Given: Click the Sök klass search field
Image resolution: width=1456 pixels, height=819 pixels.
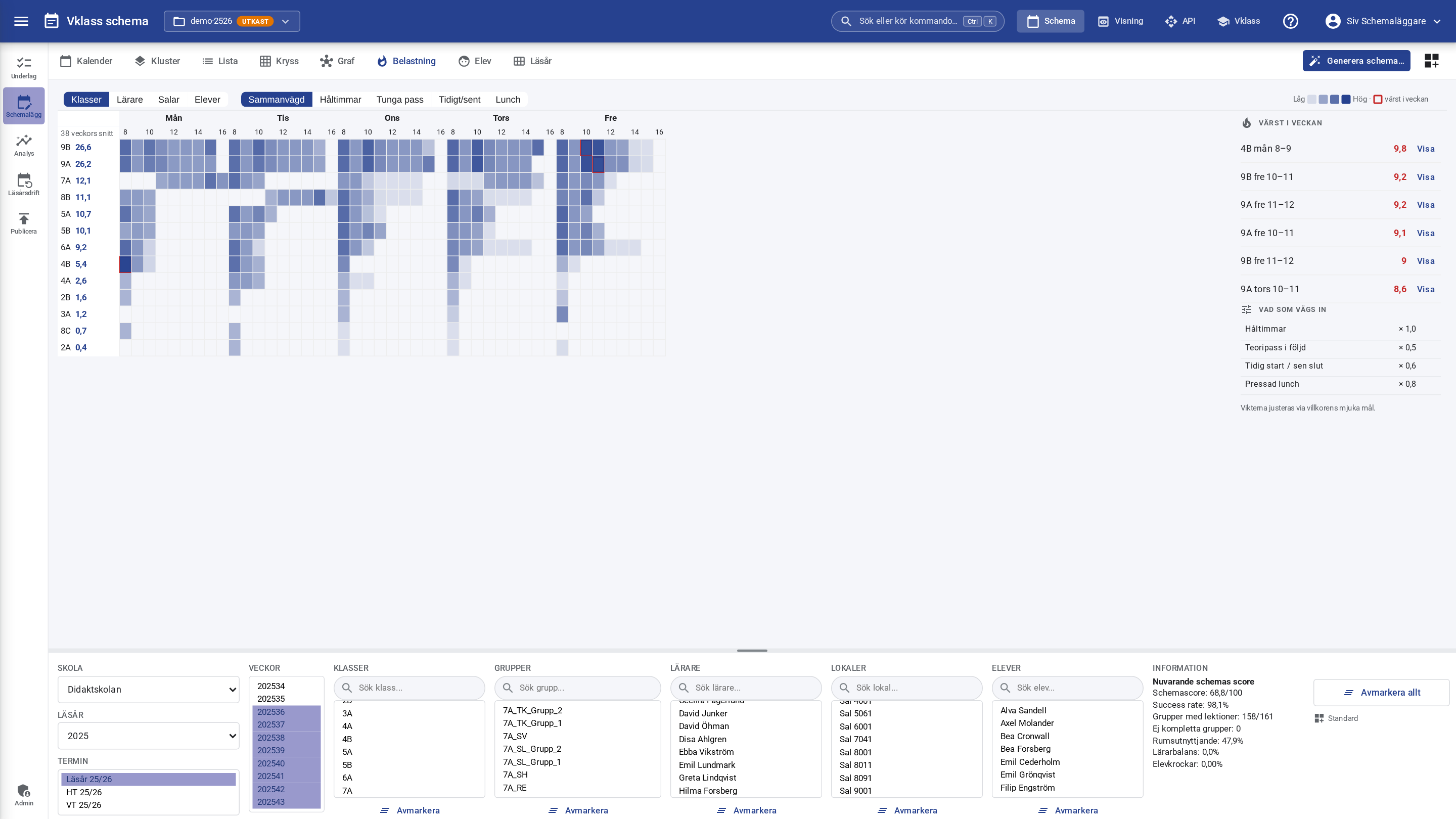Looking at the screenshot, I should point(409,688).
